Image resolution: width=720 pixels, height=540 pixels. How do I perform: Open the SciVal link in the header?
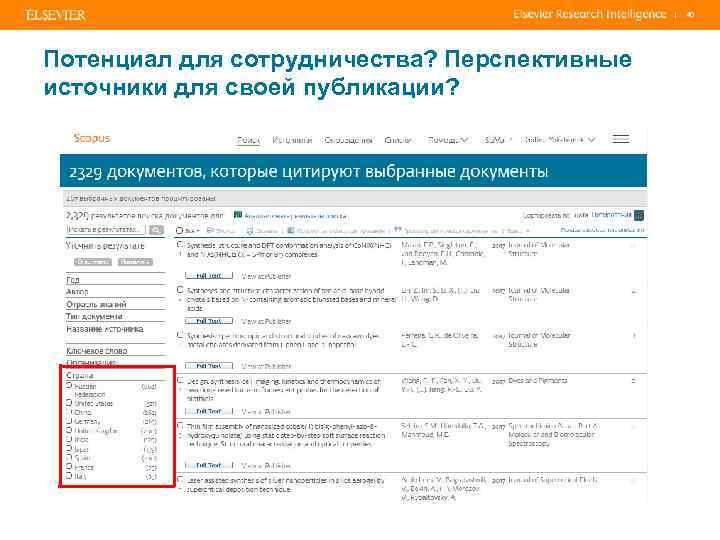(x=498, y=140)
